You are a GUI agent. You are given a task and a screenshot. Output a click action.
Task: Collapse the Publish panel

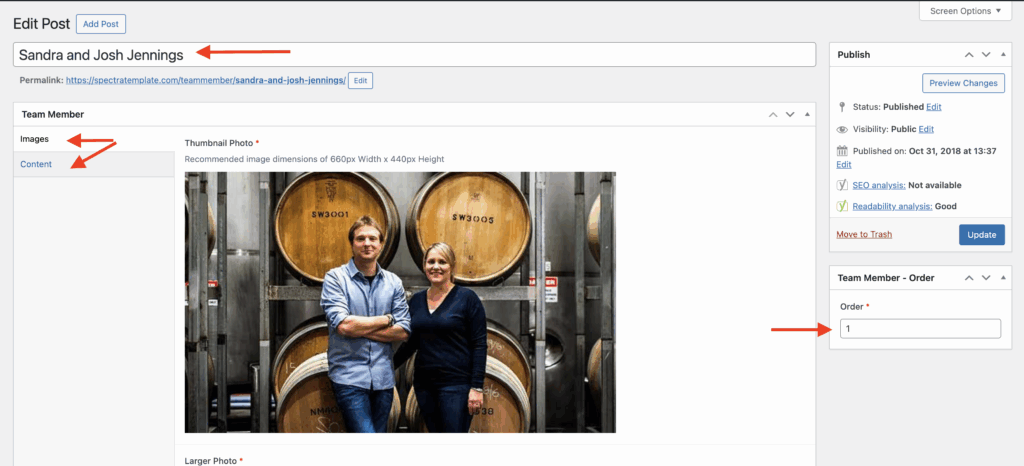pos(1002,55)
